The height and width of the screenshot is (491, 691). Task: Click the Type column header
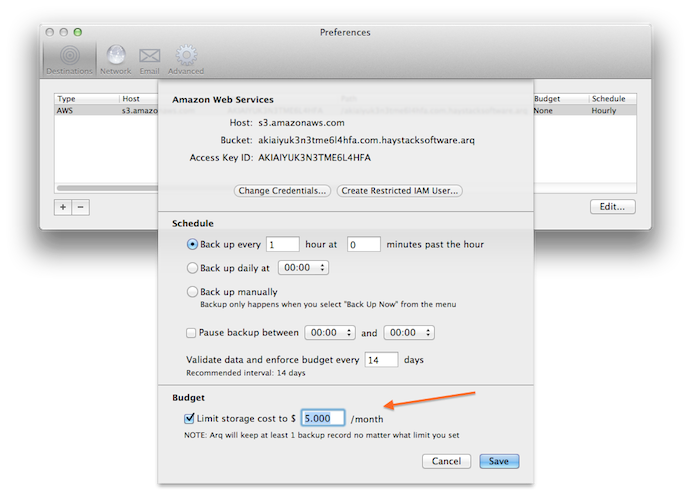click(86, 99)
